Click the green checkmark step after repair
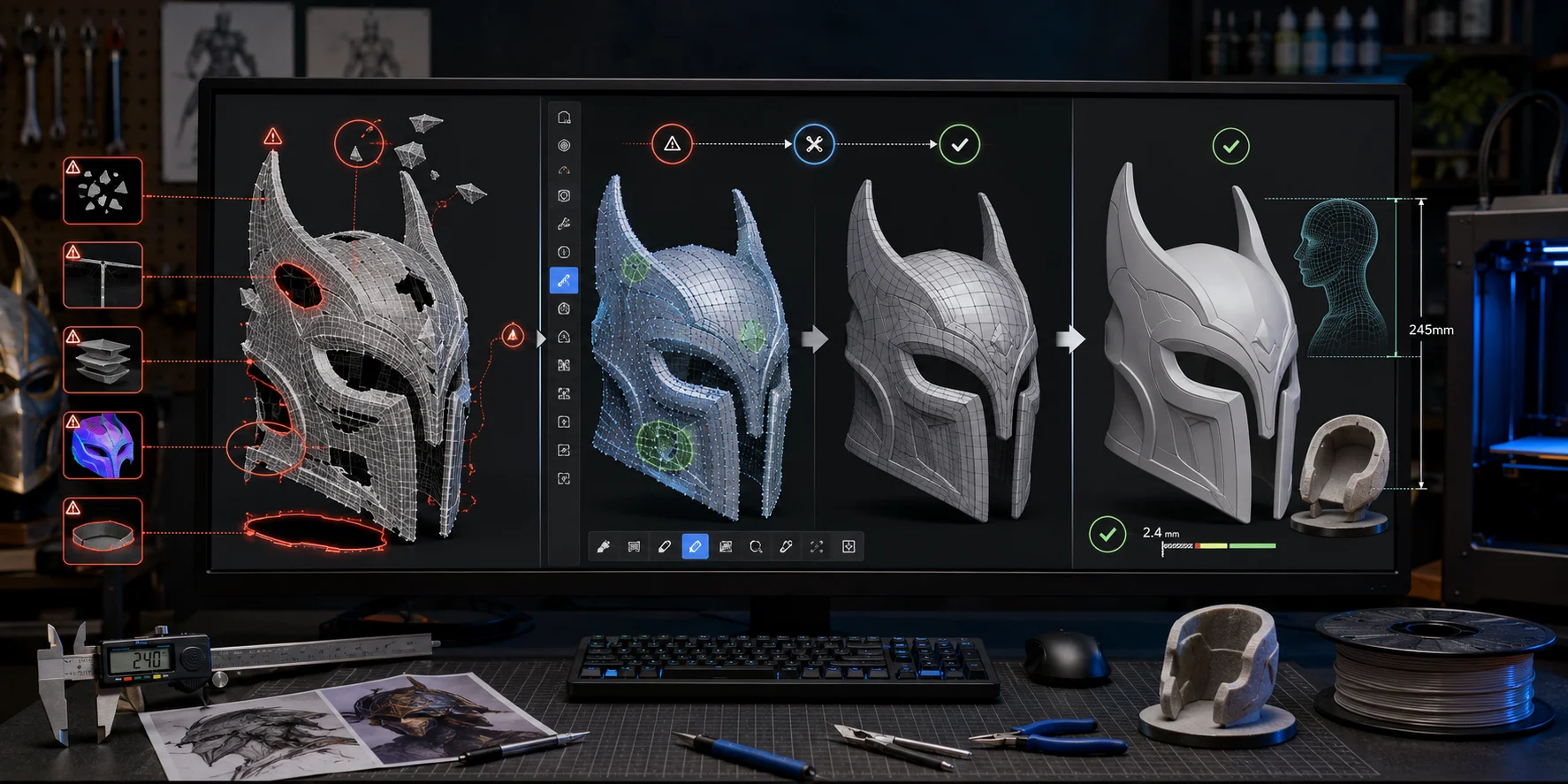This screenshot has width=1568, height=784. [959, 144]
